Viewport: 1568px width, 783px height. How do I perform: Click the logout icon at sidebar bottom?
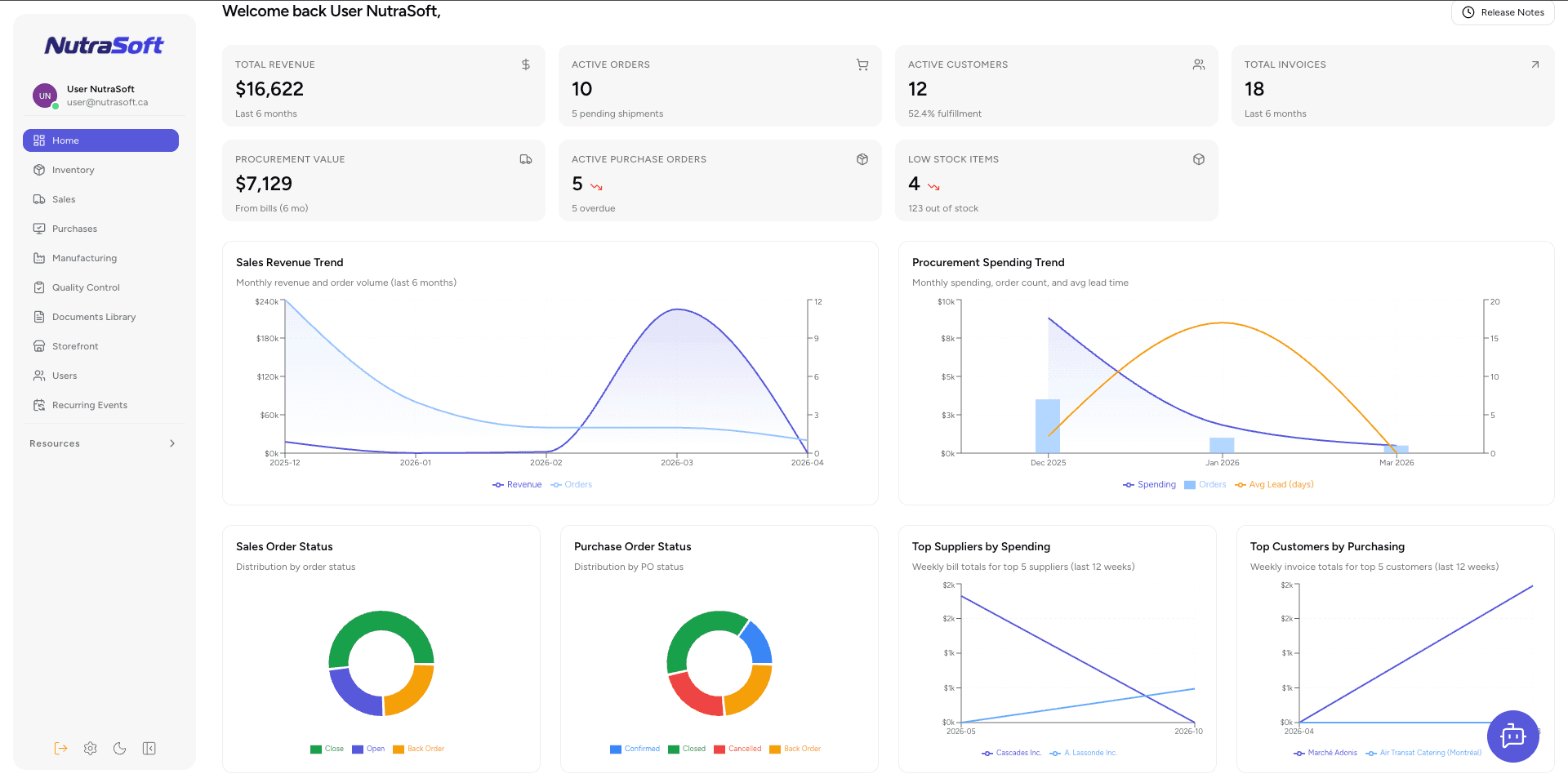[x=61, y=749]
